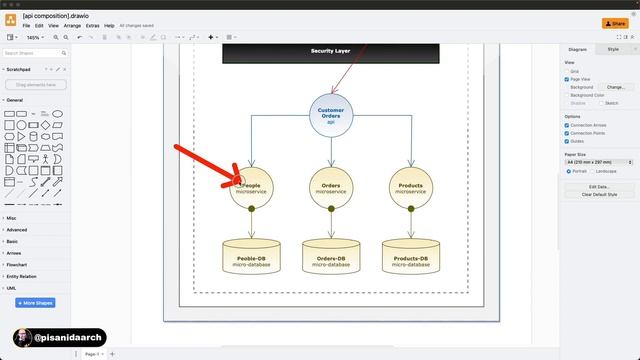Click the delete trash icon in toolbar

click(x=104, y=37)
